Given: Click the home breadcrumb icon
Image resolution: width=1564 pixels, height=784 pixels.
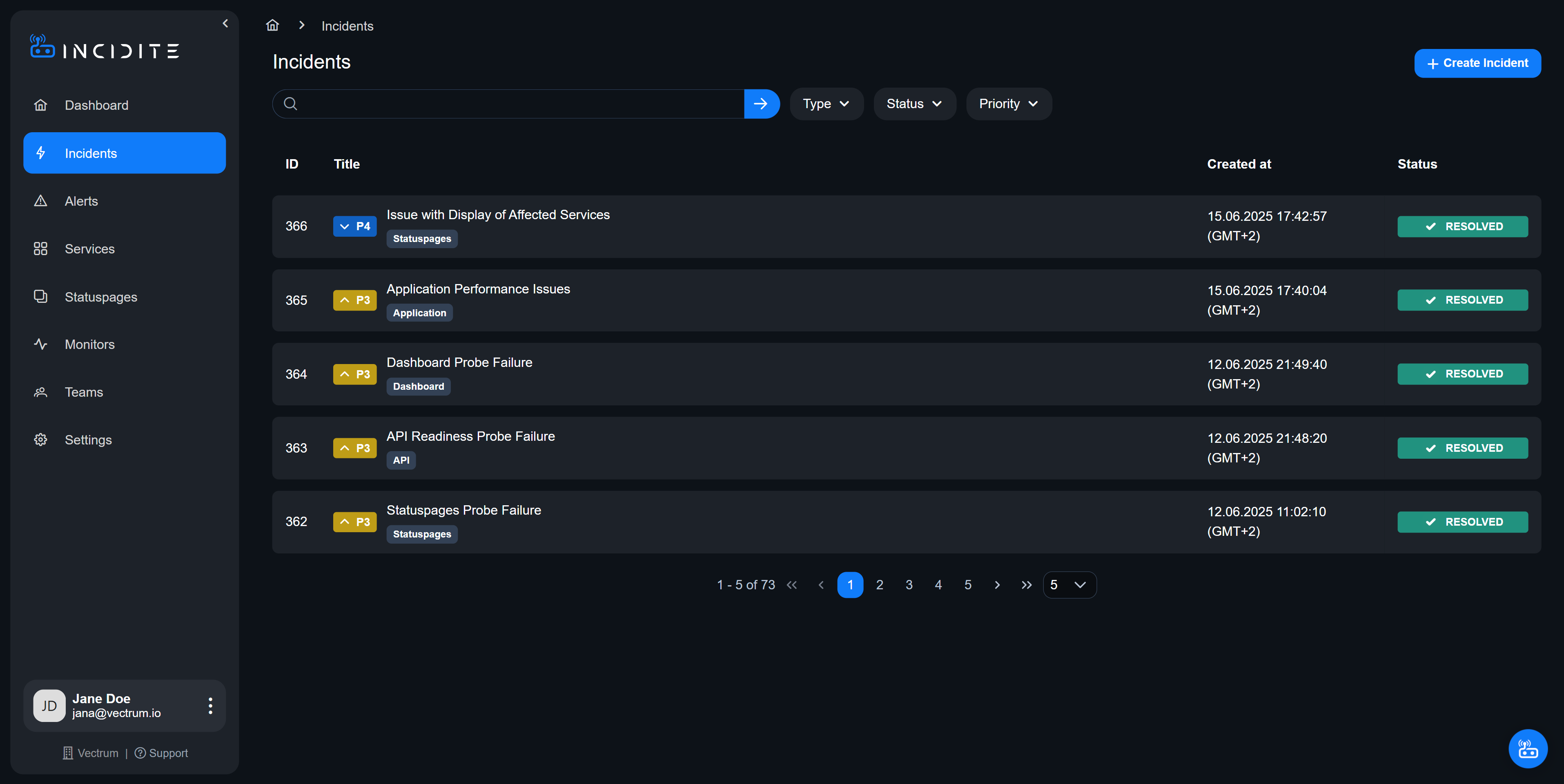Looking at the screenshot, I should tap(273, 25).
